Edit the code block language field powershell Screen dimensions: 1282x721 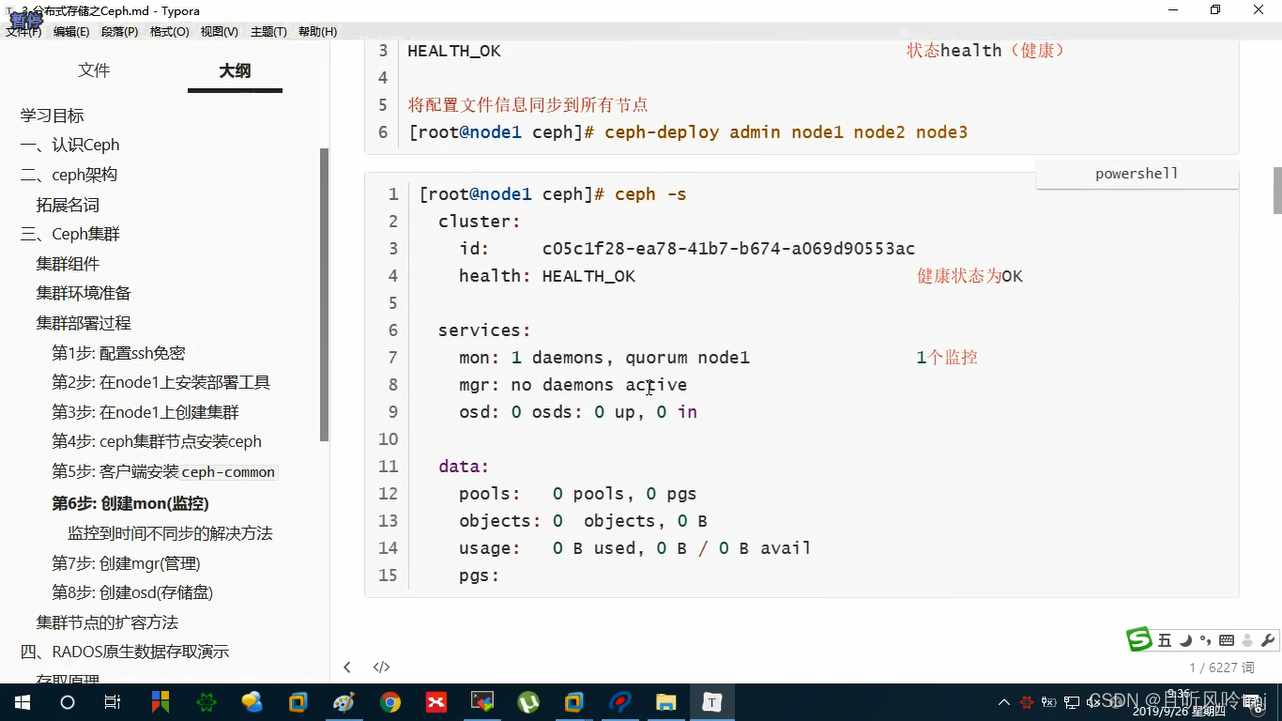[x=1137, y=174]
